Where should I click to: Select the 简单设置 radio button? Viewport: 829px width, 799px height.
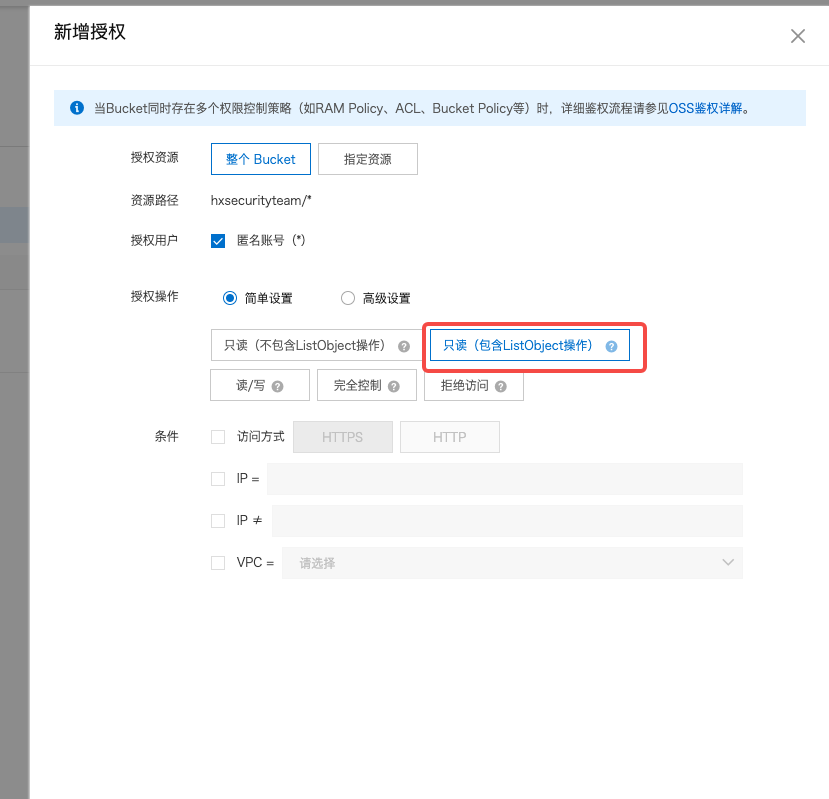tap(230, 298)
